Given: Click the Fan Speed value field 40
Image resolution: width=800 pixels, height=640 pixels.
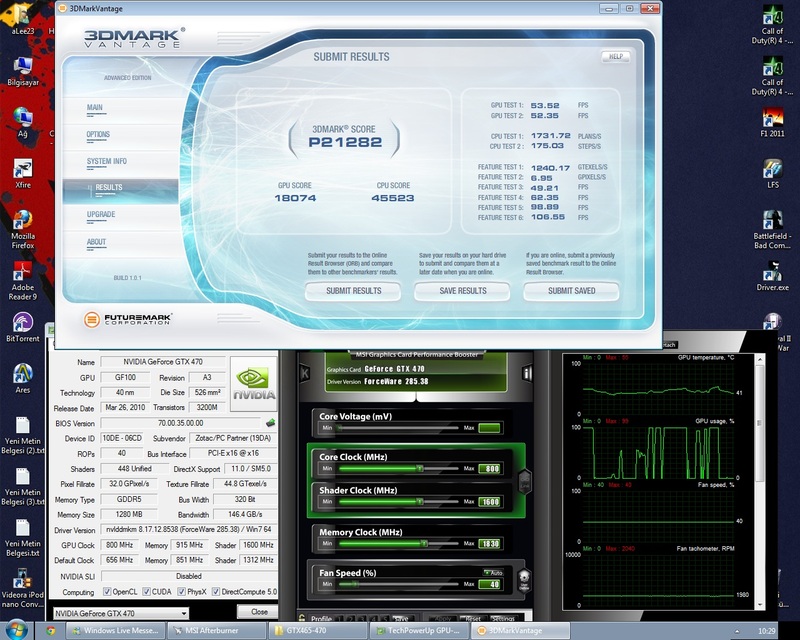Looking at the screenshot, I should pyautogui.click(x=489, y=584).
